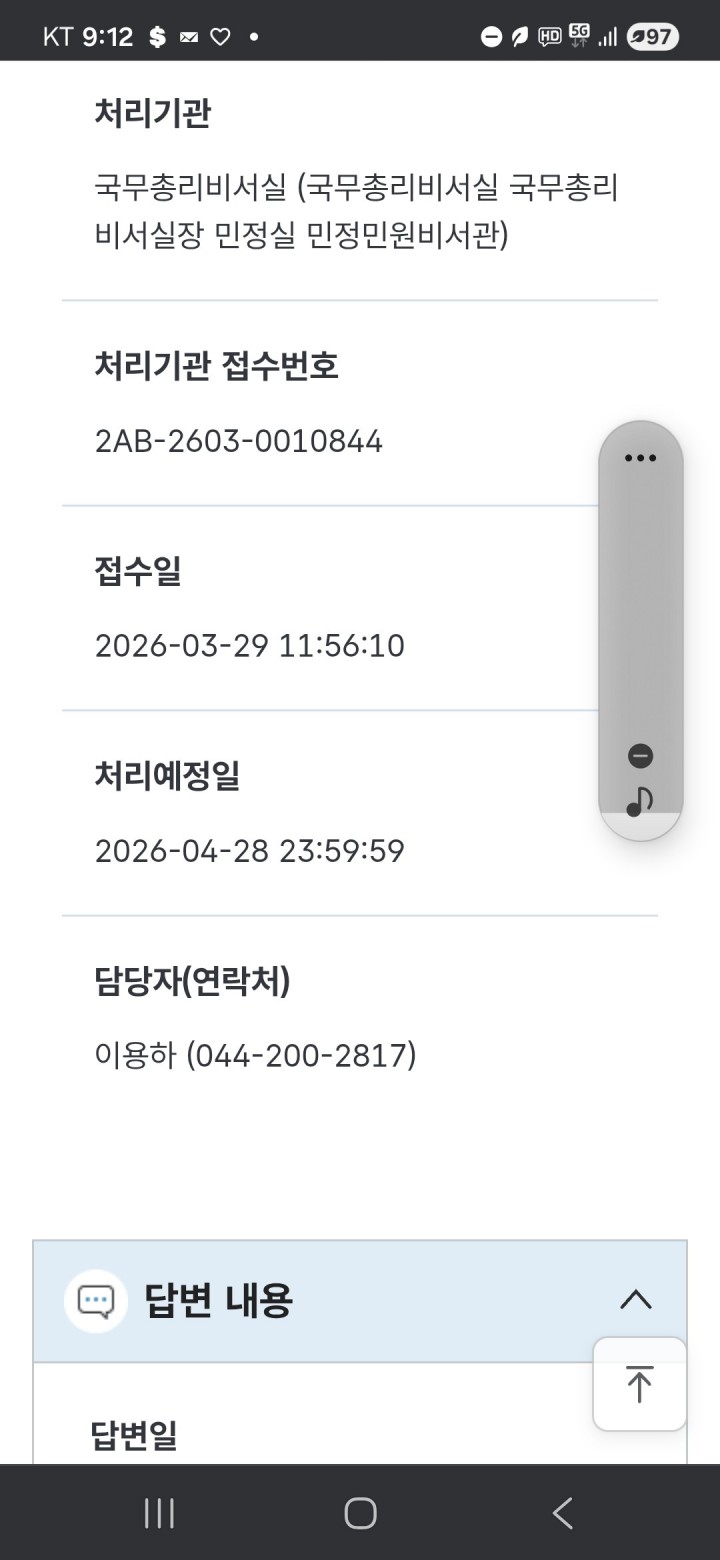The height and width of the screenshot is (1560, 720).
Task: Tap the leaf icon in status bar
Action: tap(519, 37)
